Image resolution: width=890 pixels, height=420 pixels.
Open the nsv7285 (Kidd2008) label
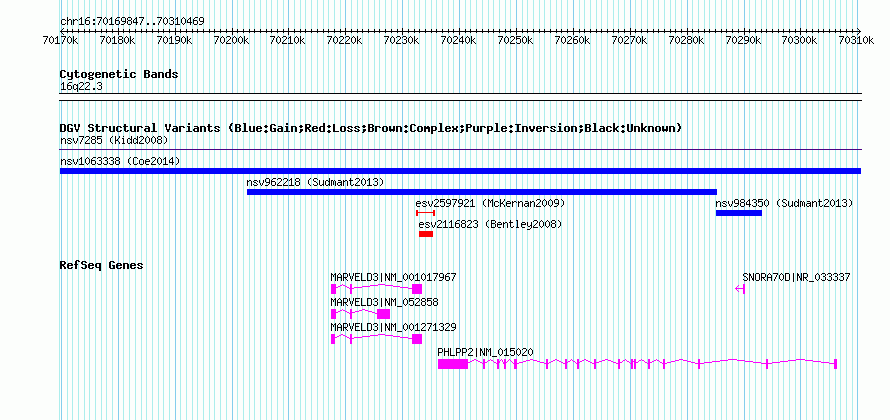pyautogui.click(x=114, y=140)
